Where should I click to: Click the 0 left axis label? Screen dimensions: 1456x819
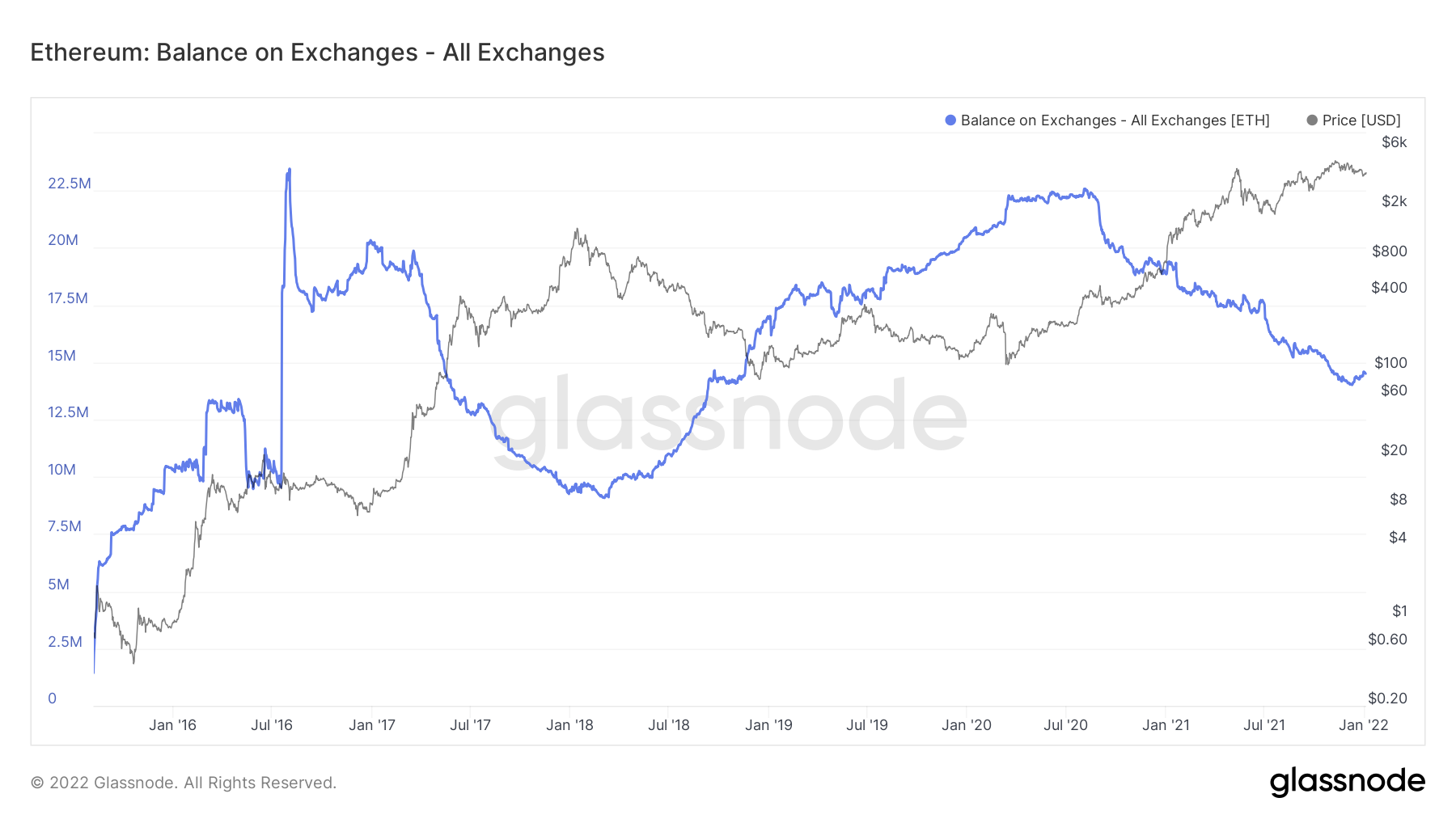53,699
